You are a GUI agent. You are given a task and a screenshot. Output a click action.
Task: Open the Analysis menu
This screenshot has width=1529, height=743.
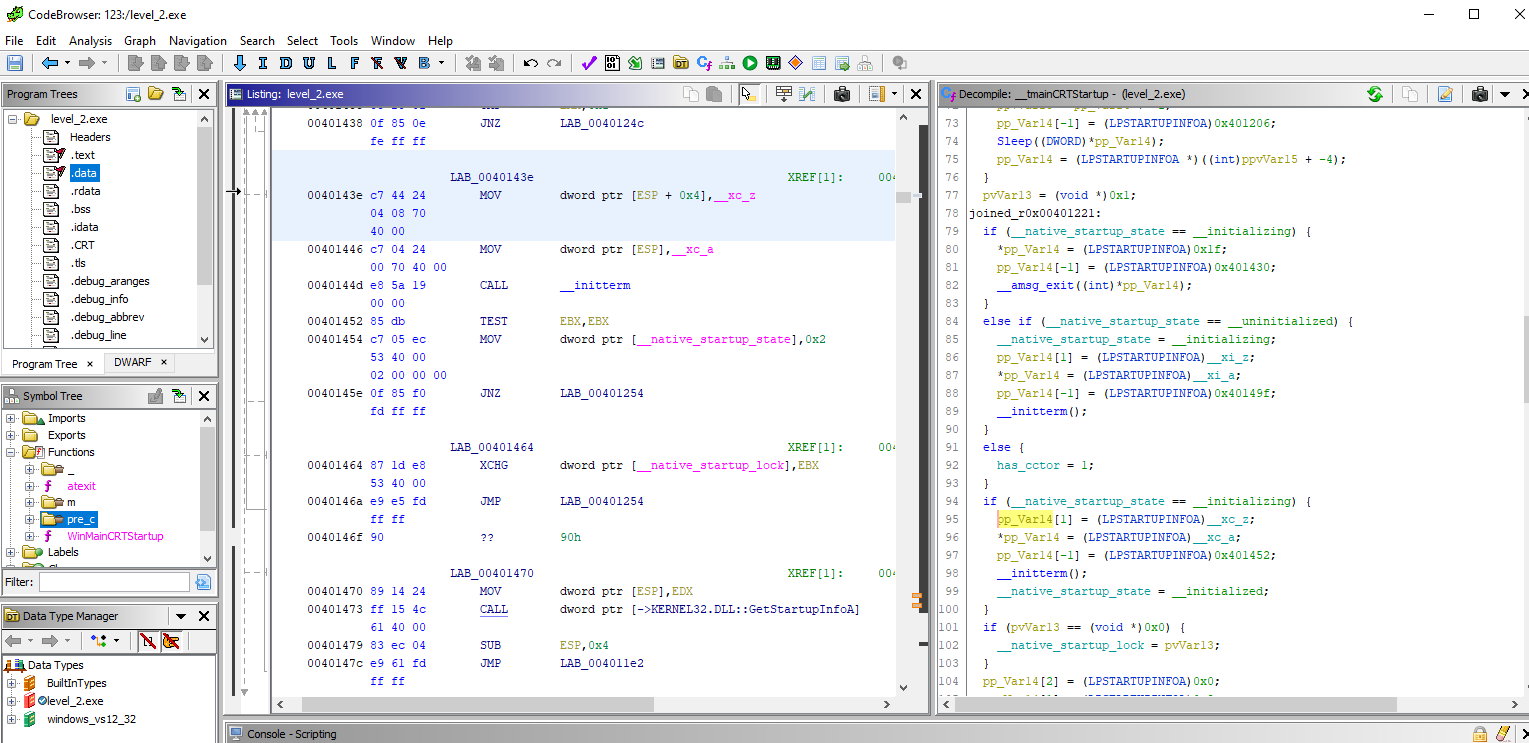(90, 41)
